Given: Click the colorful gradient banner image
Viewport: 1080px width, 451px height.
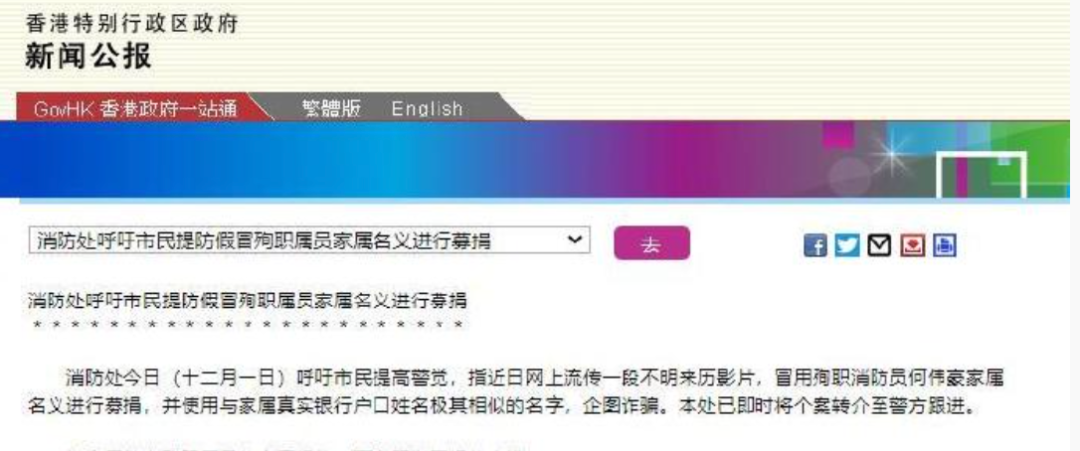Looking at the screenshot, I should point(450,160).
